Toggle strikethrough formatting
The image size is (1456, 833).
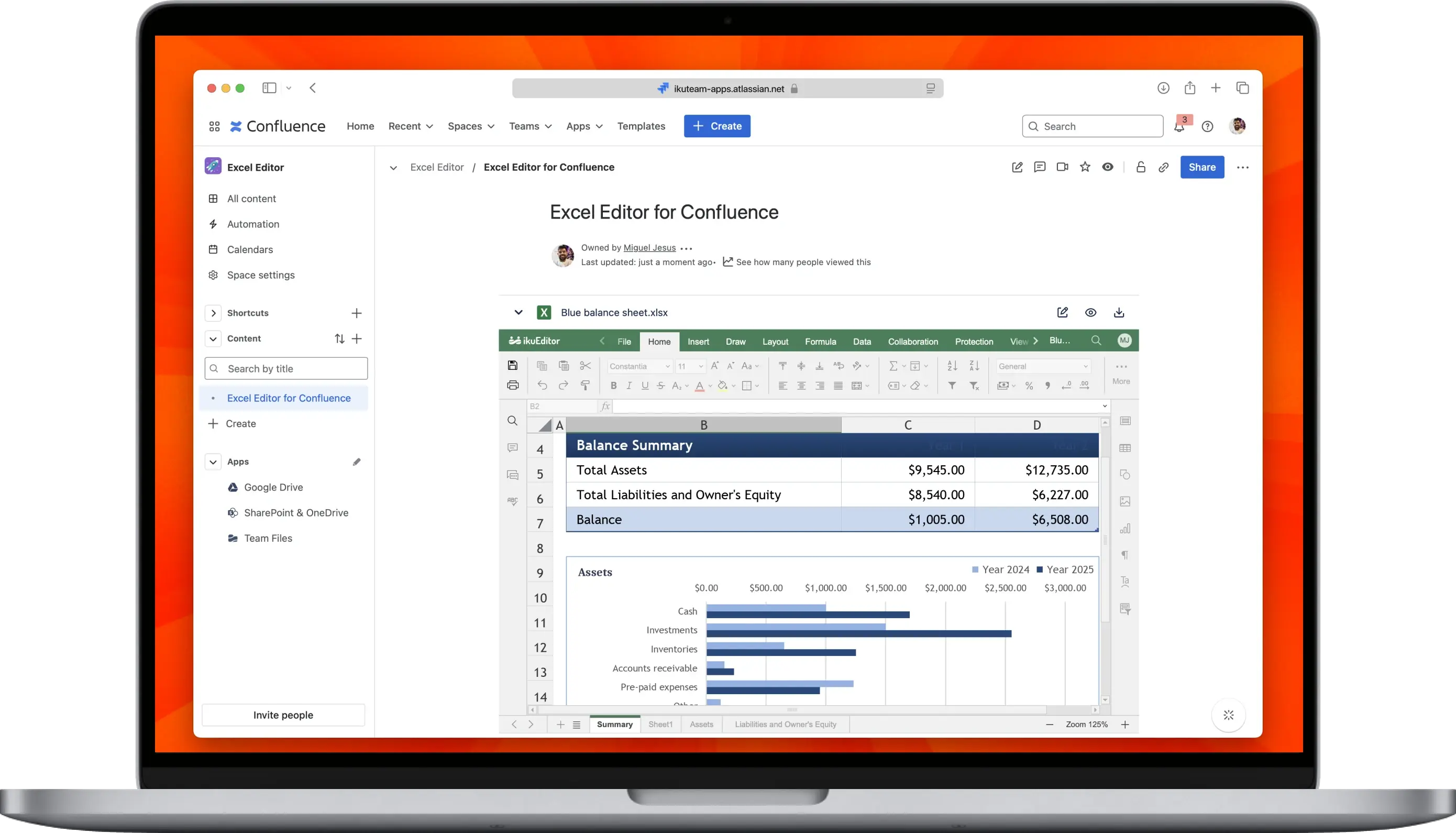[x=660, y=386]
